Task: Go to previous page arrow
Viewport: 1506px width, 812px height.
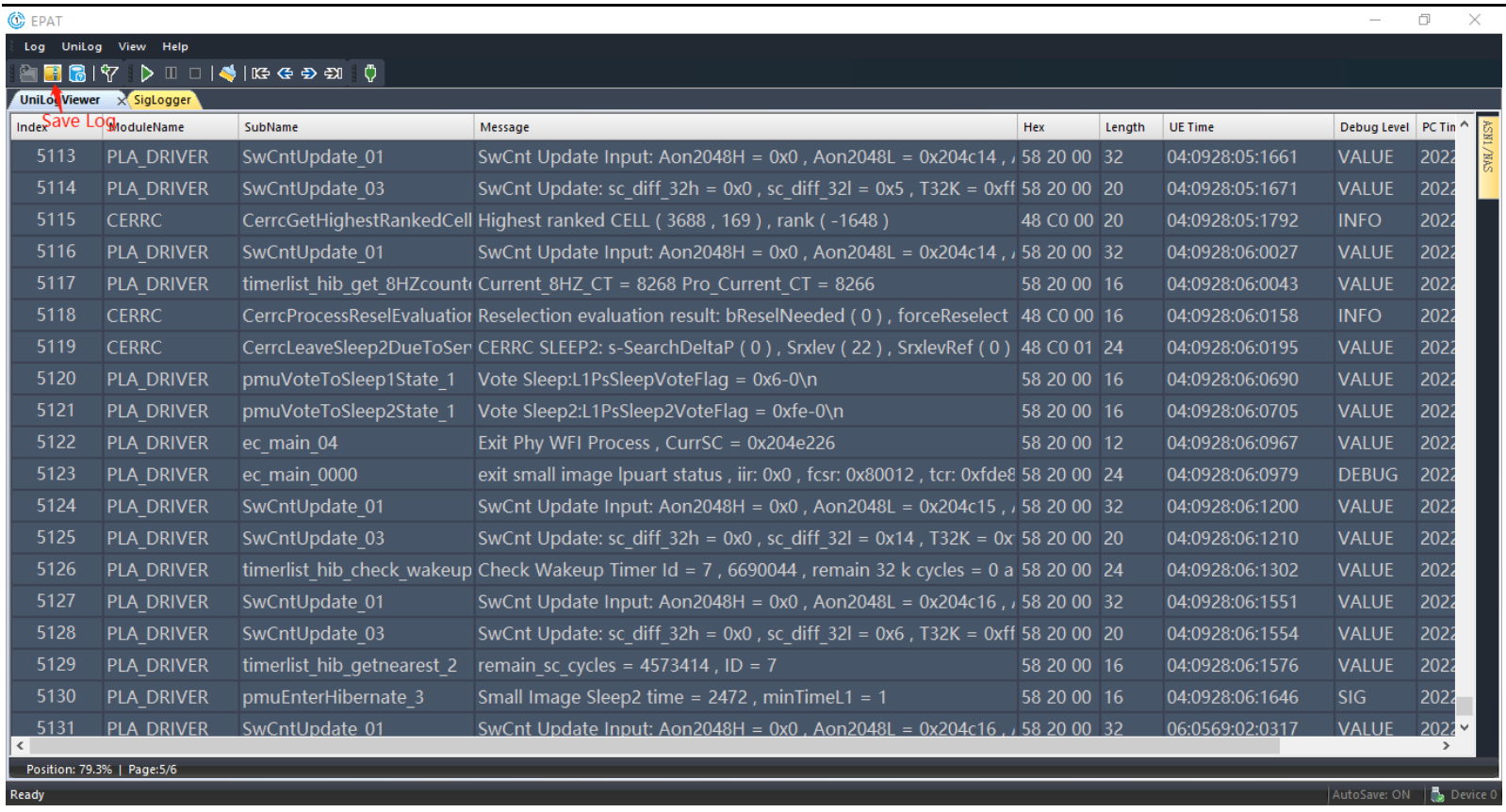Action: click(x=285, y=73)
